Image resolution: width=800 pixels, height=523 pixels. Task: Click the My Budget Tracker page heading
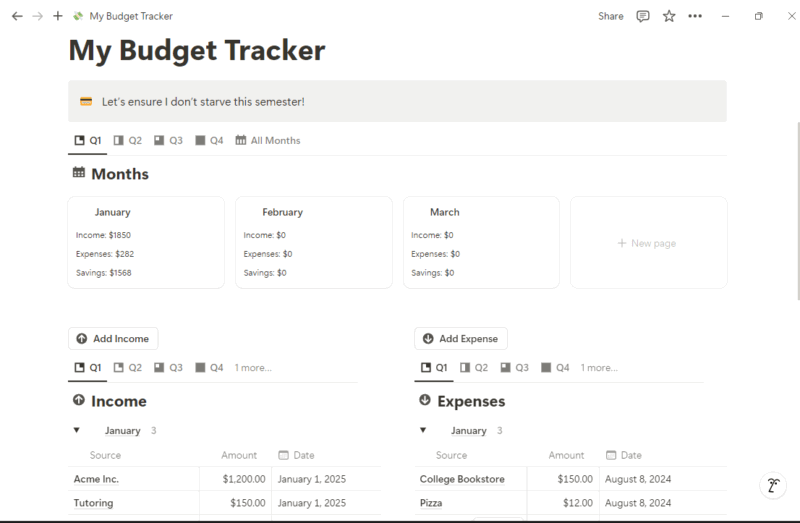[197, 51]
